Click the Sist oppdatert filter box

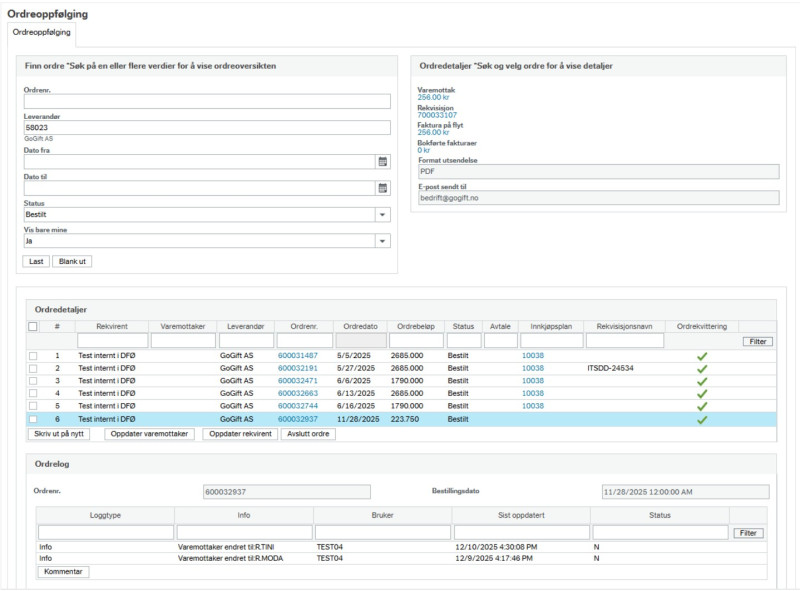click(x=521, y=532)
